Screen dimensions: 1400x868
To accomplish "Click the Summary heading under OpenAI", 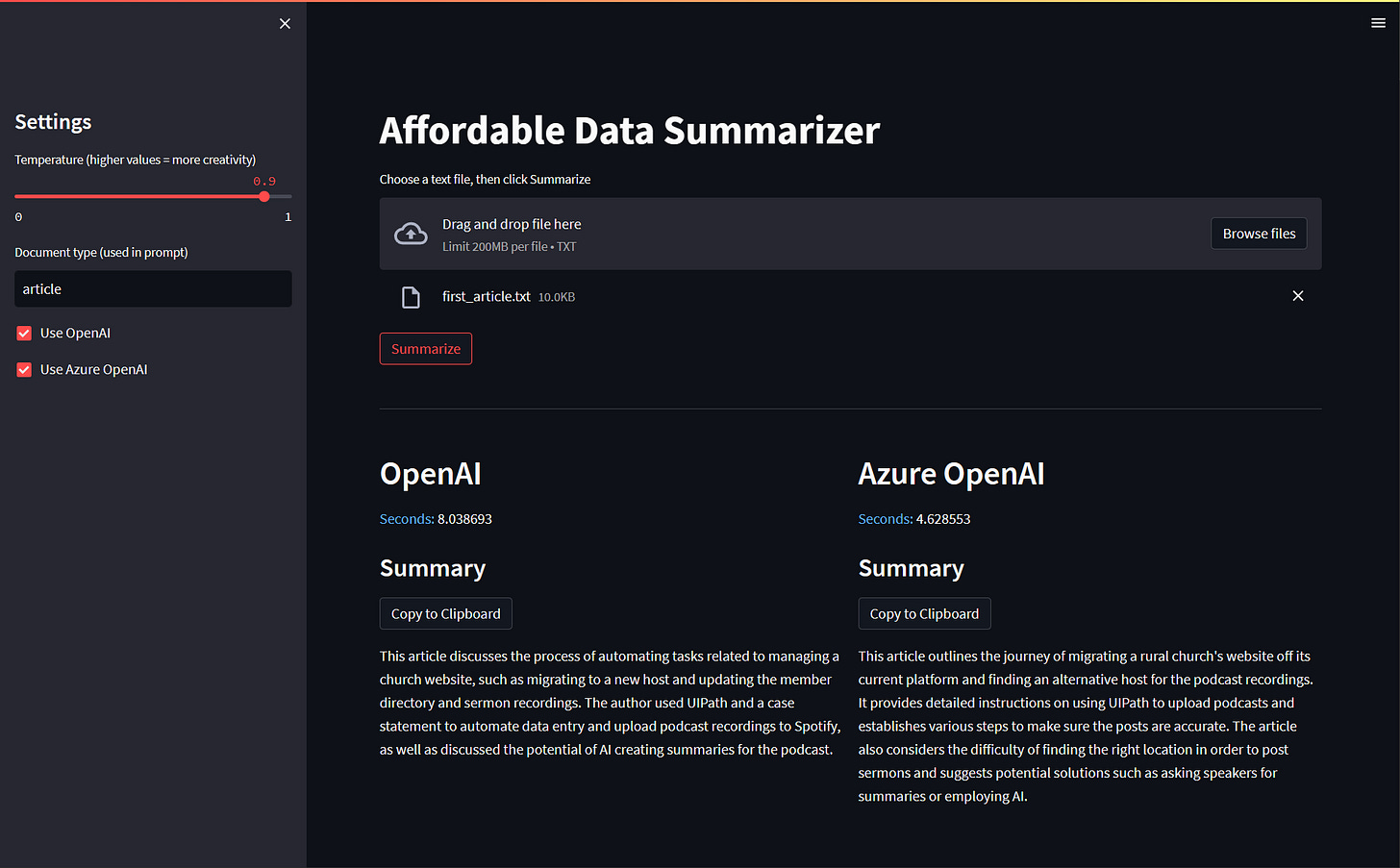I will point(433,568).
